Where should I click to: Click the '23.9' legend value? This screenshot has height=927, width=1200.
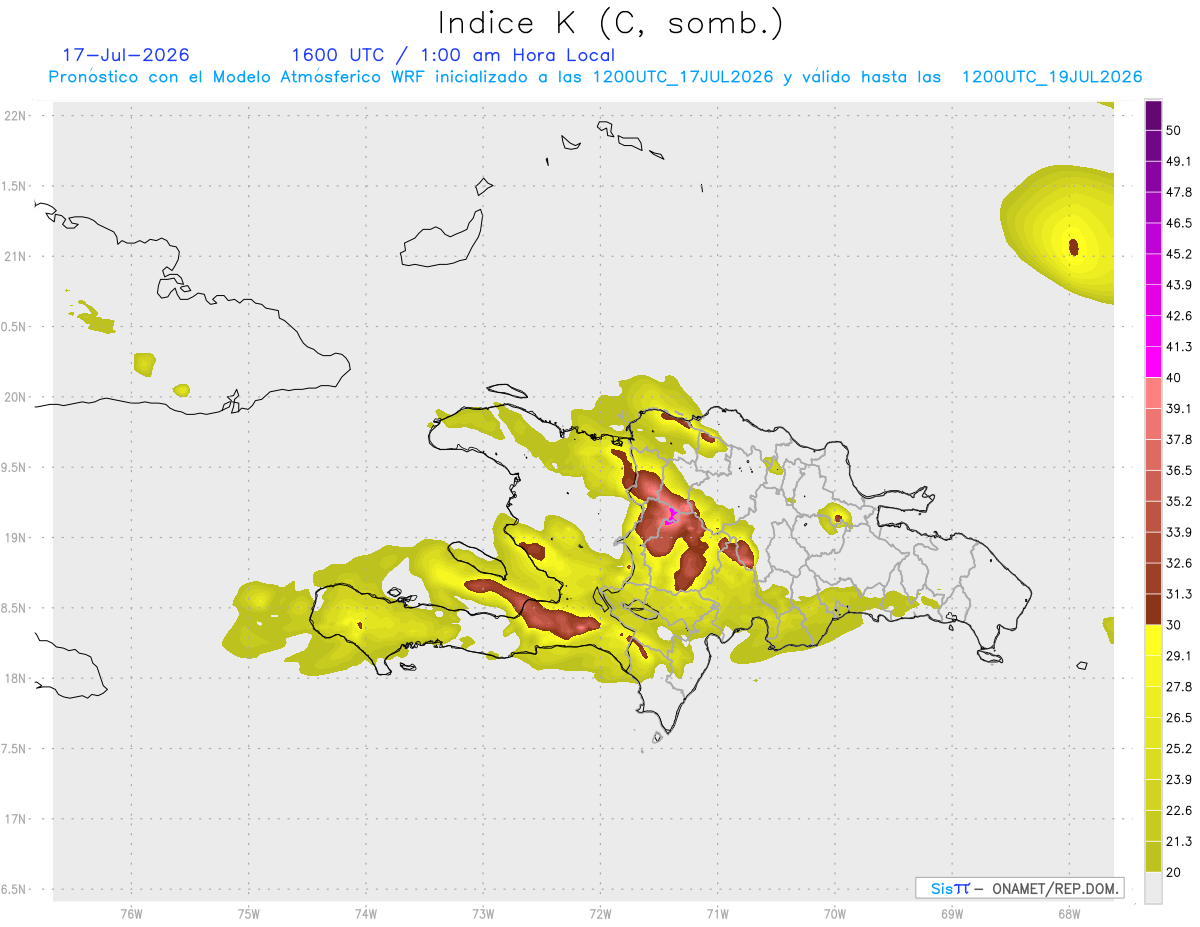click(x=1179, y=779)
